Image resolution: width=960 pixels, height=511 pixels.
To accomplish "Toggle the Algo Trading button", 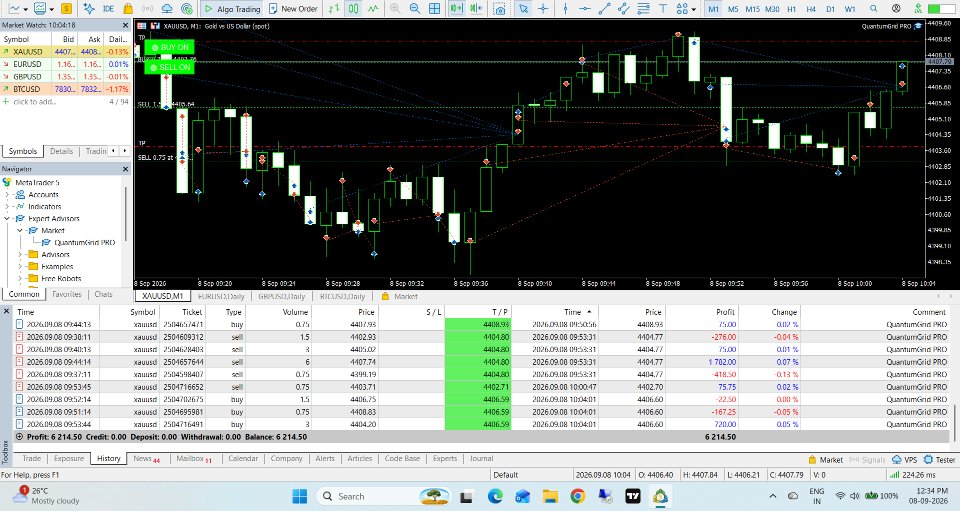I will click(232, 9).
